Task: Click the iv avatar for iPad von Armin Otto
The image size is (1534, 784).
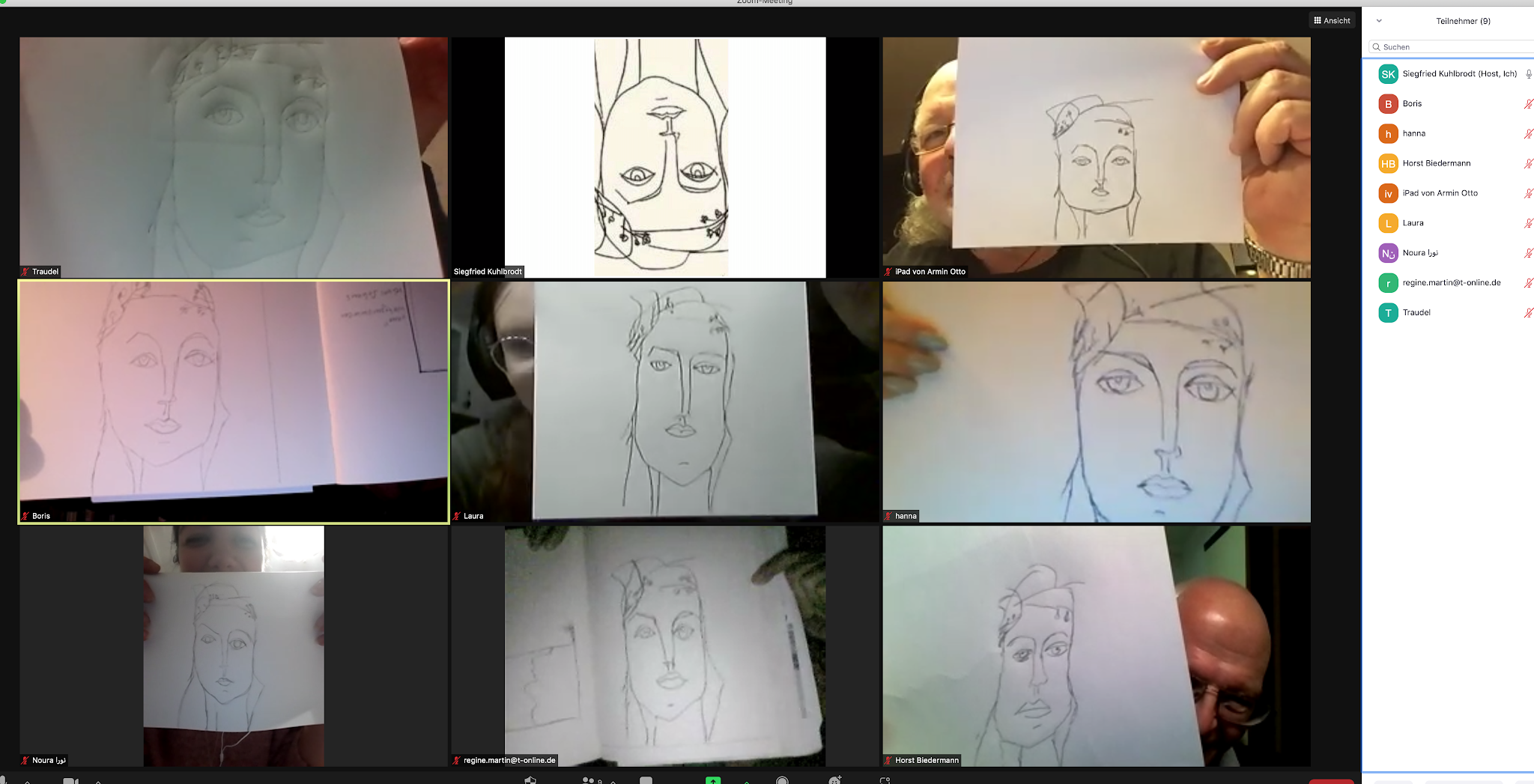Action: click(1388, 193)
